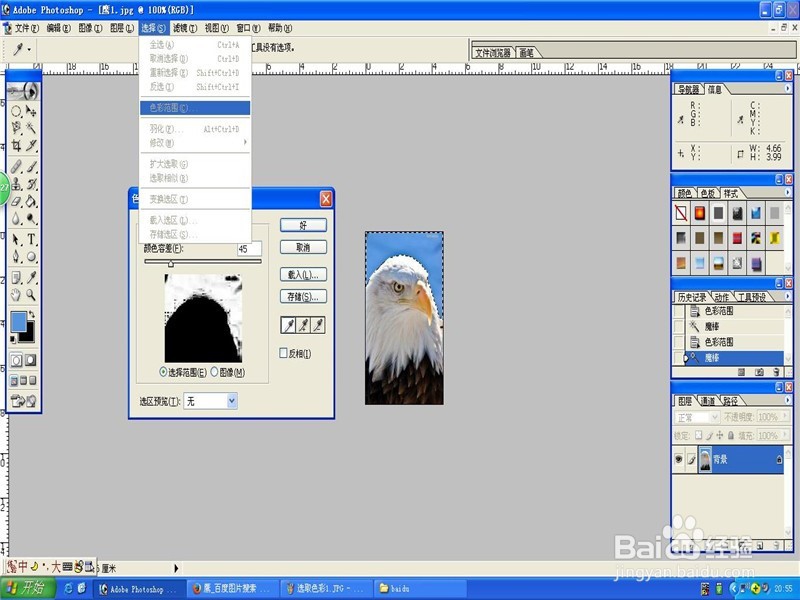Screen dimensions: 800x600
Task: Select the Zoom magnifier tool
Action: coord(31,295)
